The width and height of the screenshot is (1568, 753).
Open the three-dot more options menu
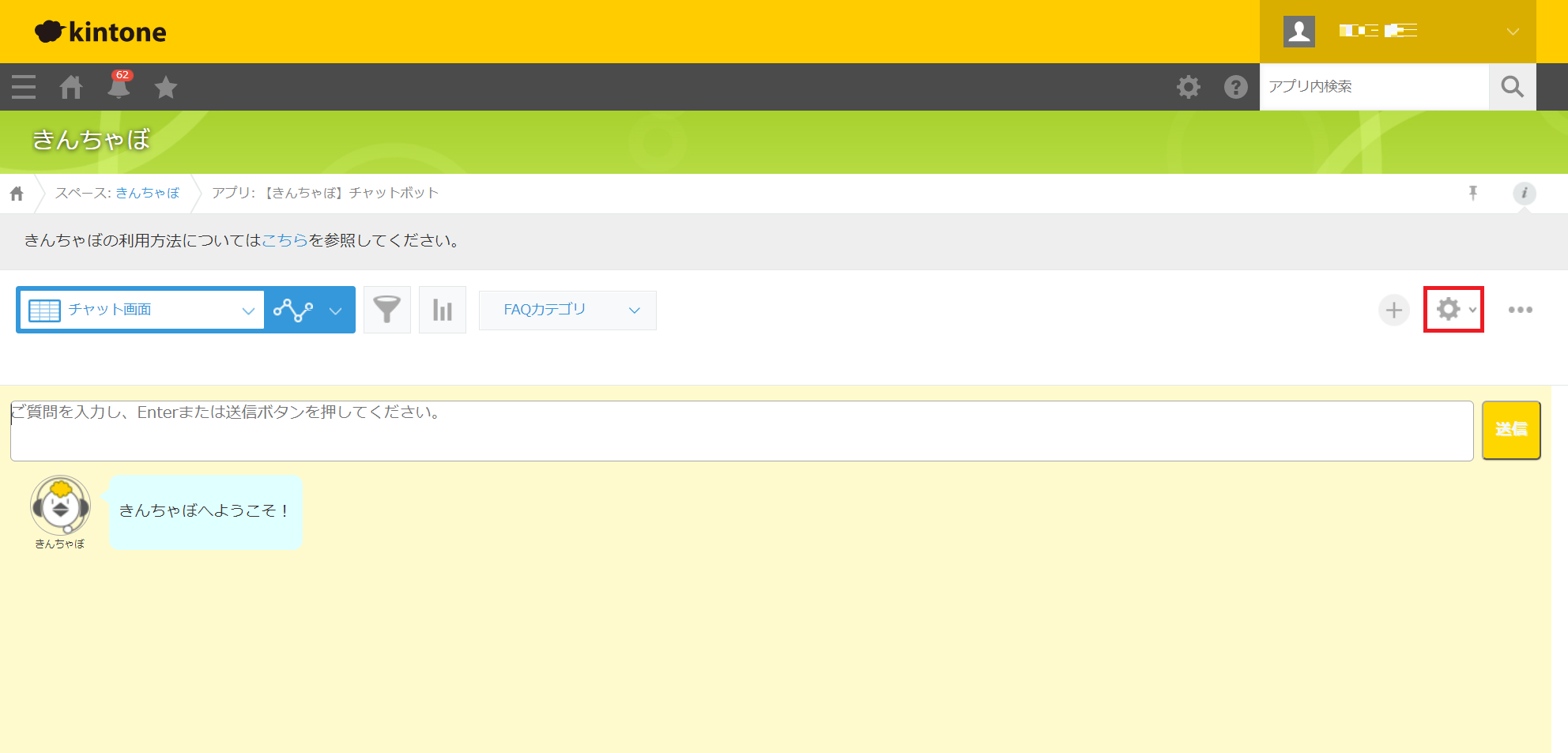coord(1520,310)
